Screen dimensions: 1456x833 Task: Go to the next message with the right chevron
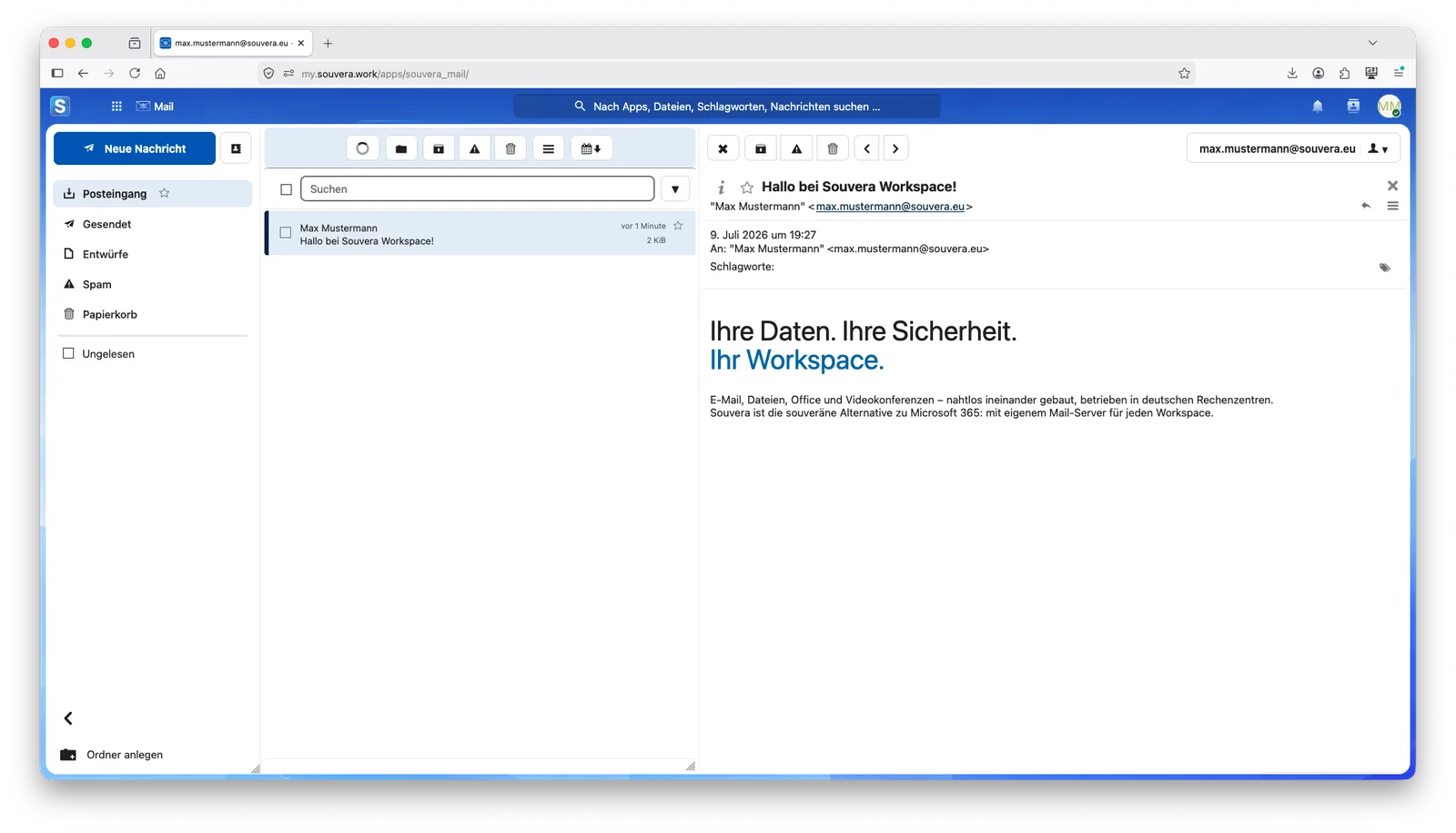(895, 148)
